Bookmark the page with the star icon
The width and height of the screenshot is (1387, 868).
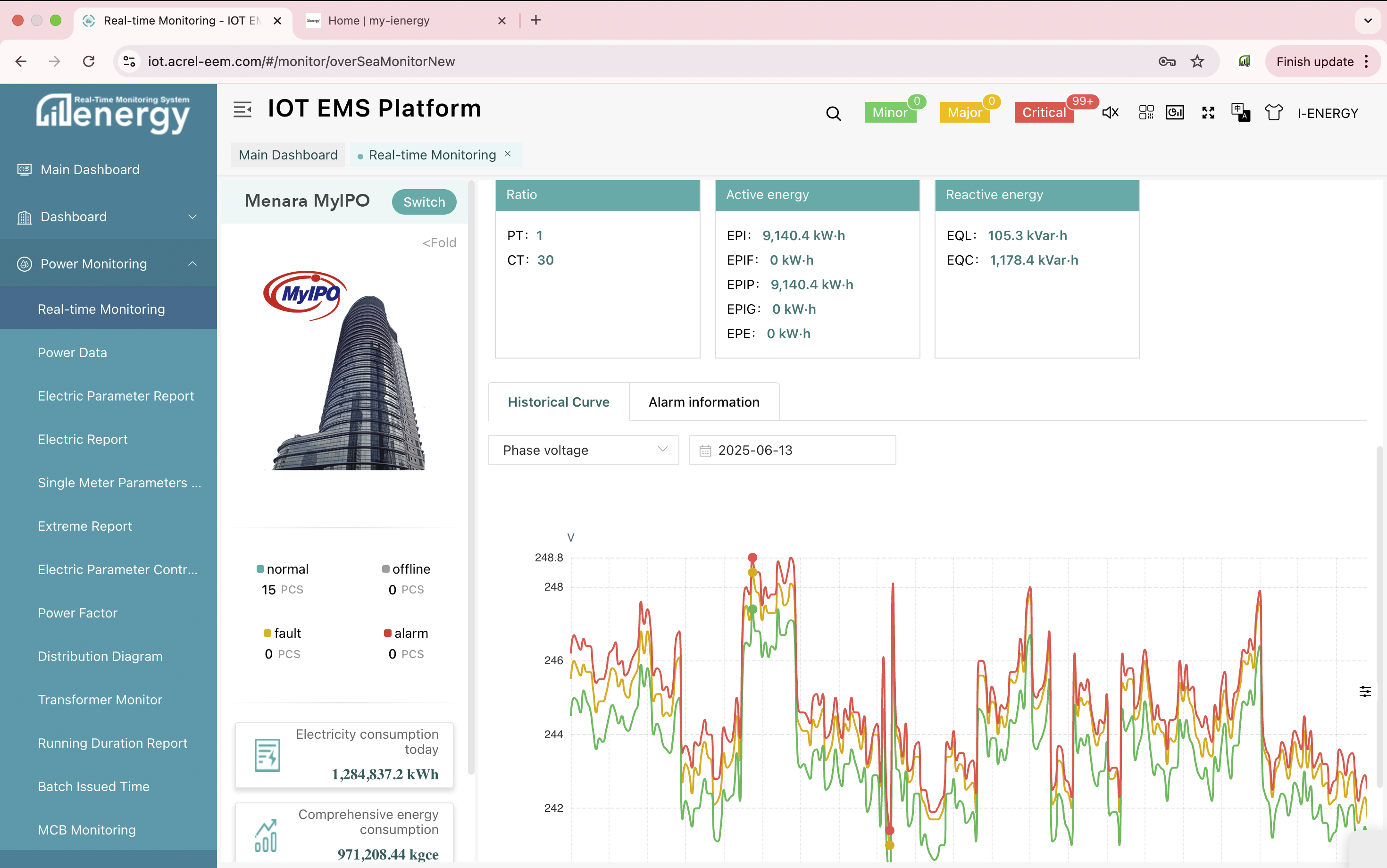[1197, 61]
